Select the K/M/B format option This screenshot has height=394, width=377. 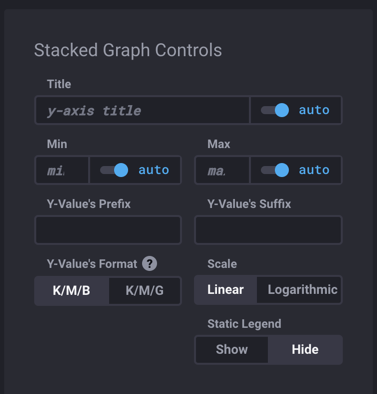[72, 290]
